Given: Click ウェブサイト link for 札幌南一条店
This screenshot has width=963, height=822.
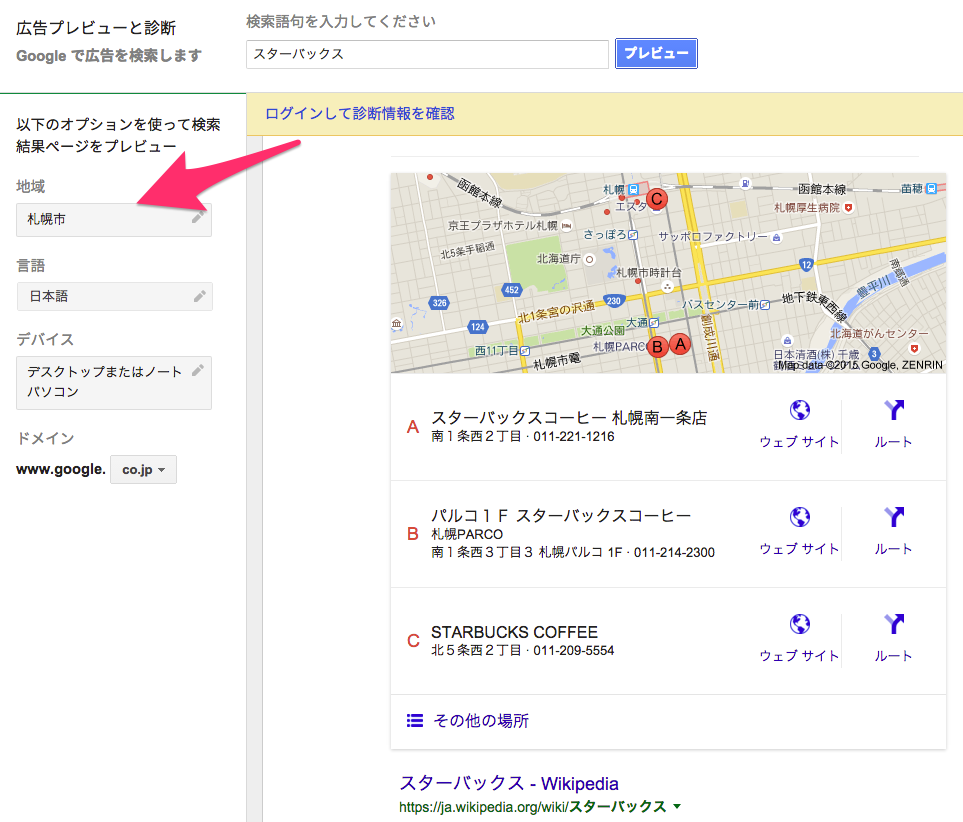Looking at the screenshot, I should coord(799,442).
